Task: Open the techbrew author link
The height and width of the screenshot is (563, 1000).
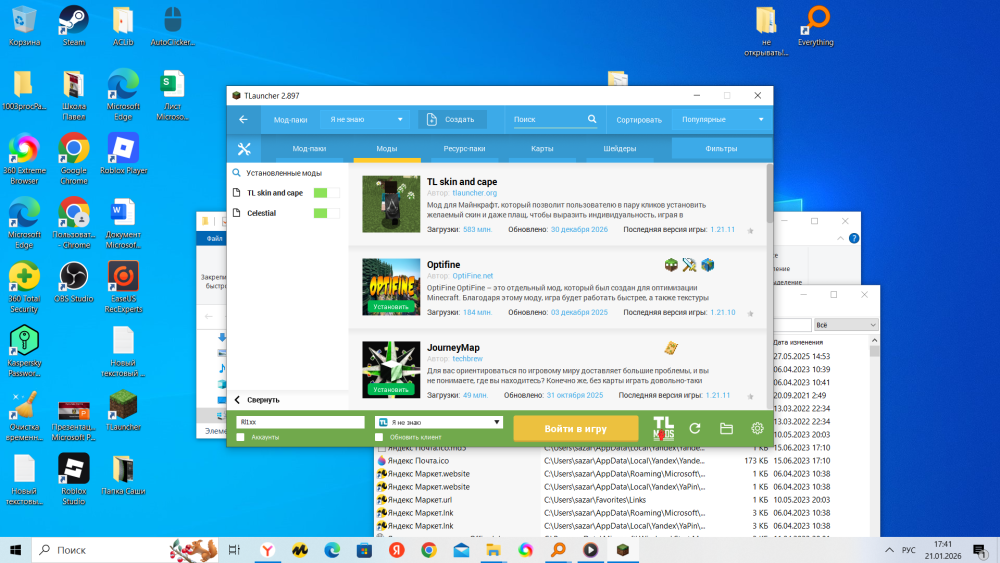Action: pos(467,359)
